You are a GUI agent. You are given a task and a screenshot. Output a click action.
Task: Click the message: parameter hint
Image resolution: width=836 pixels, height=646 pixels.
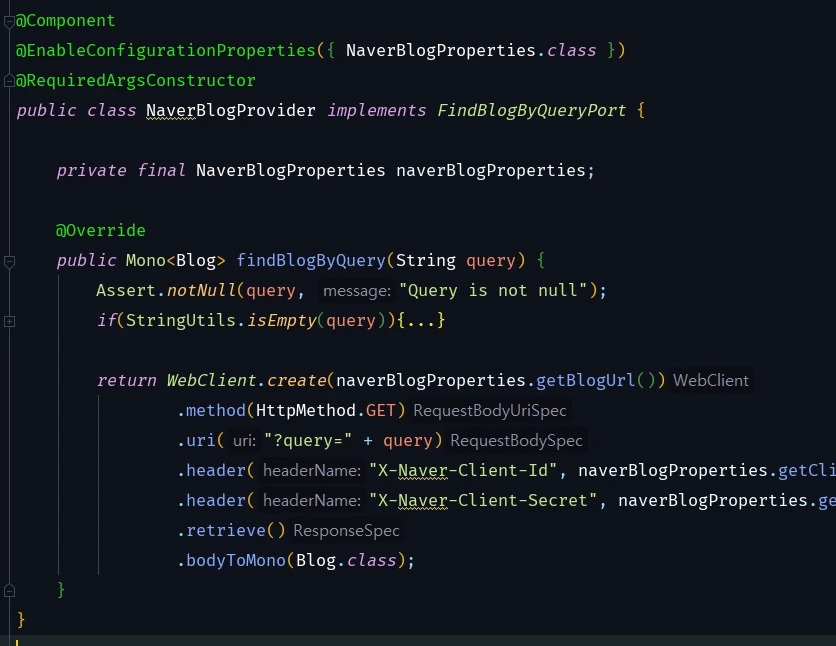(357, 291)
